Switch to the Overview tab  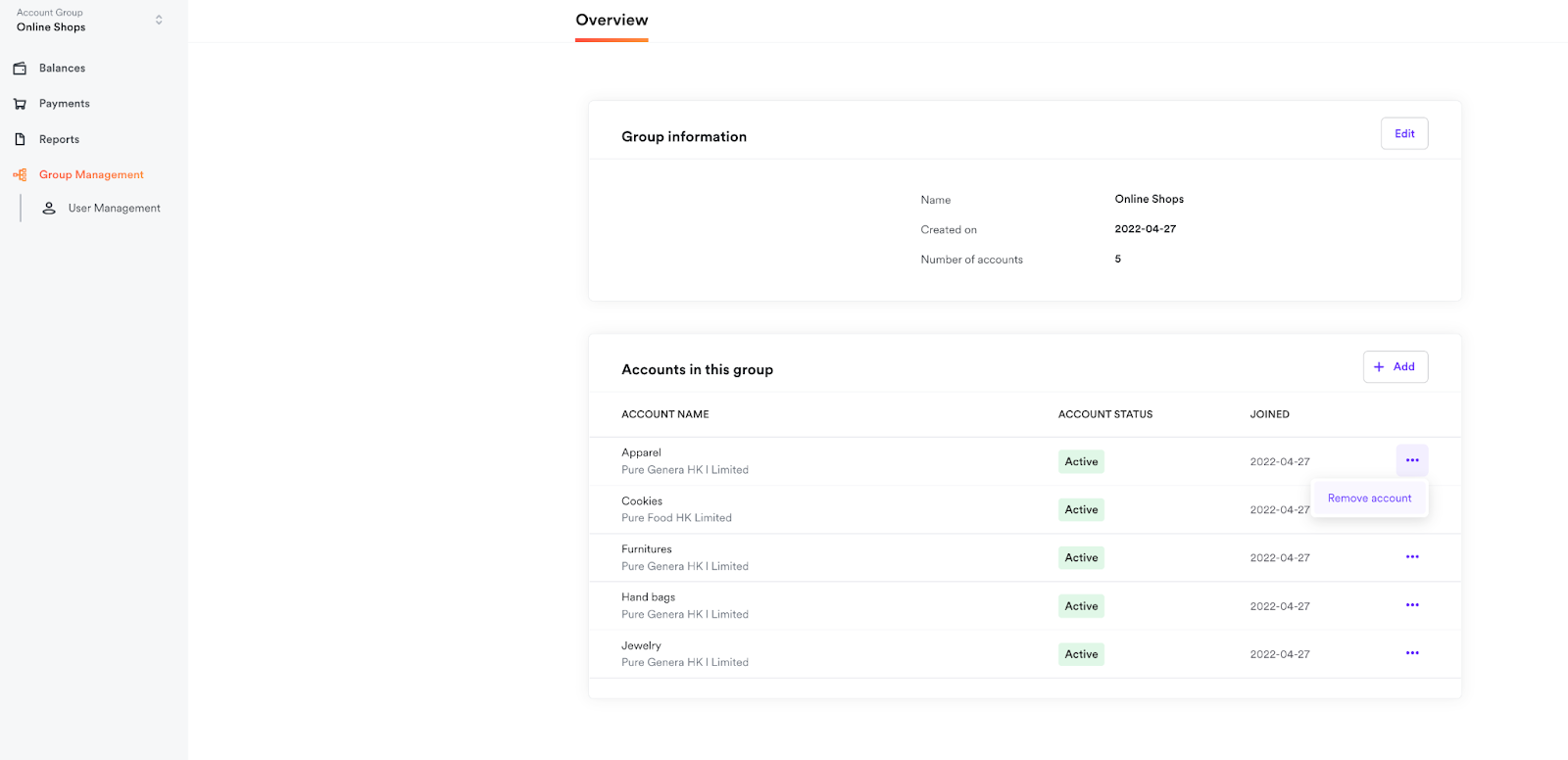pos(612,21)
